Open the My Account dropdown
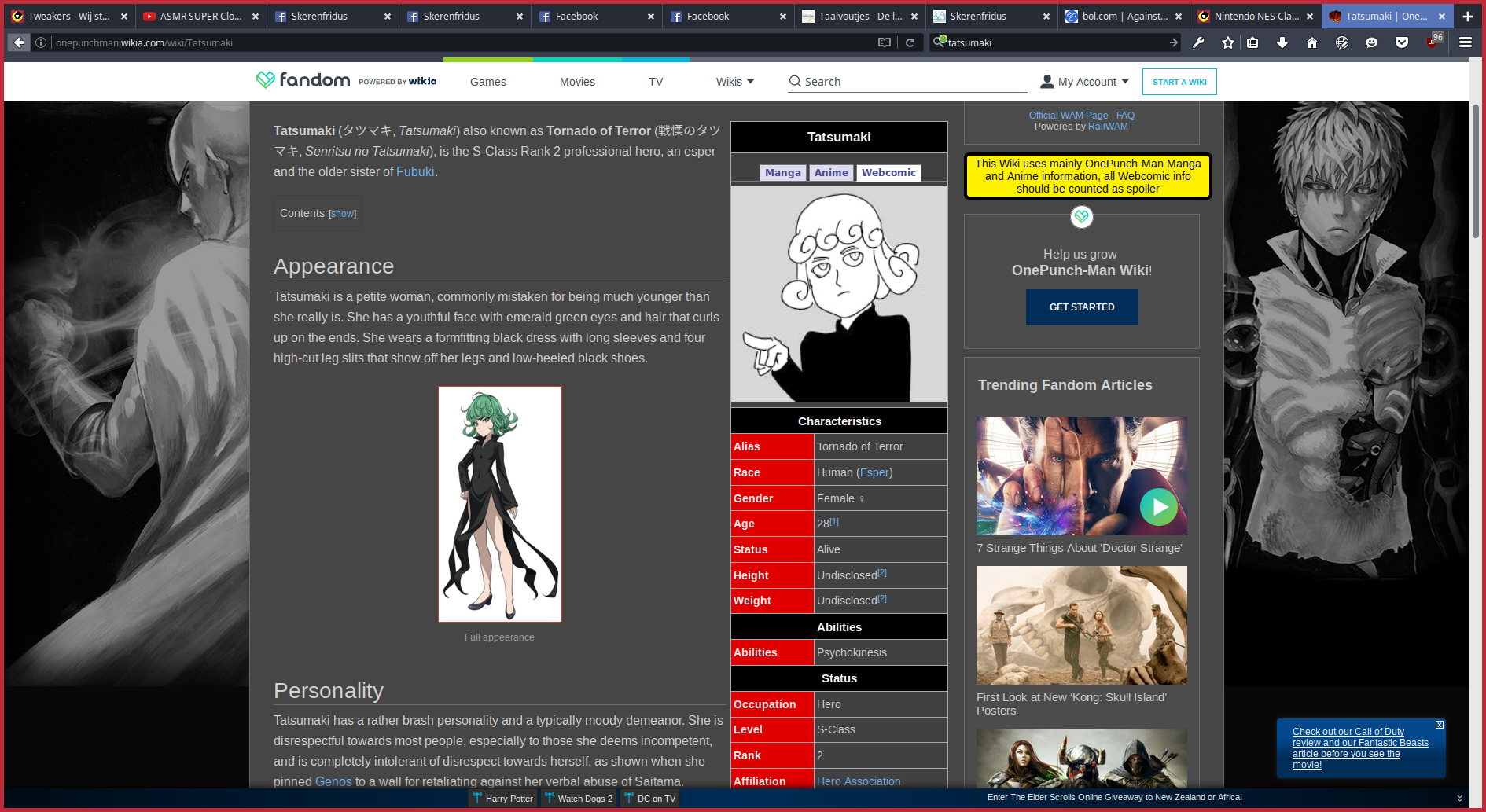Image resolution: width=1486 pixels, height=812 pixels. tap(1085, 82)
